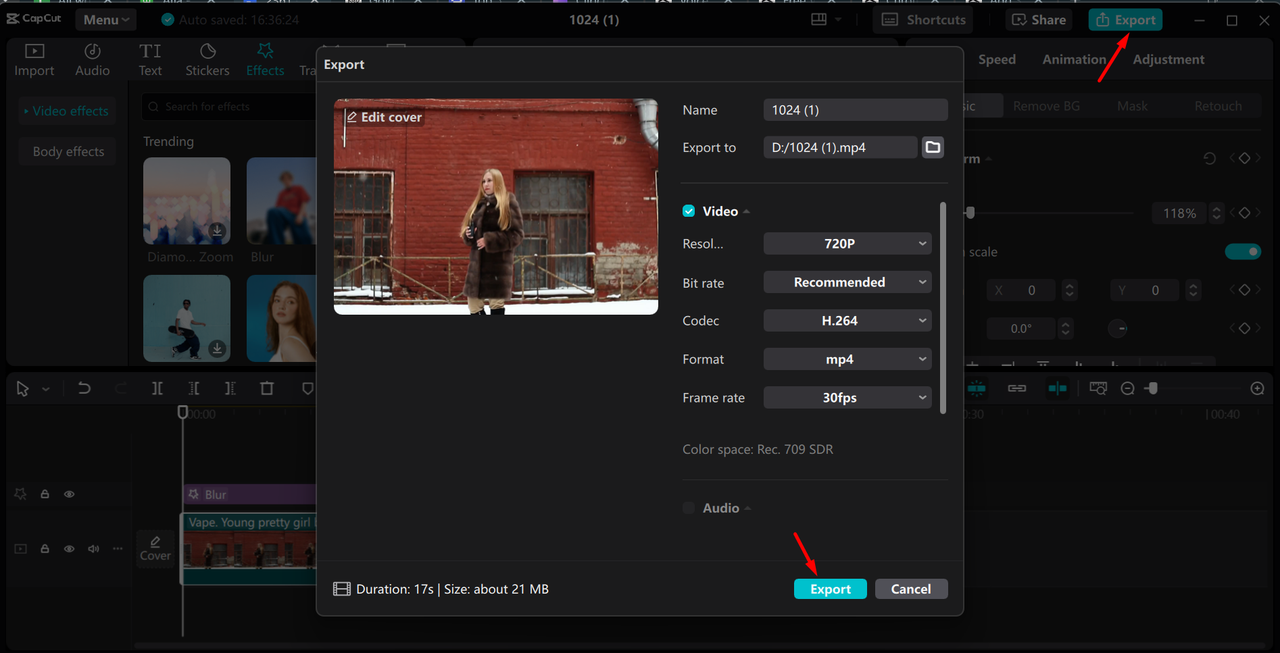Open the Frame rate 30fps dropdown
The height and width of the screenshot is (653, 1280).
[x=847, y=397]
